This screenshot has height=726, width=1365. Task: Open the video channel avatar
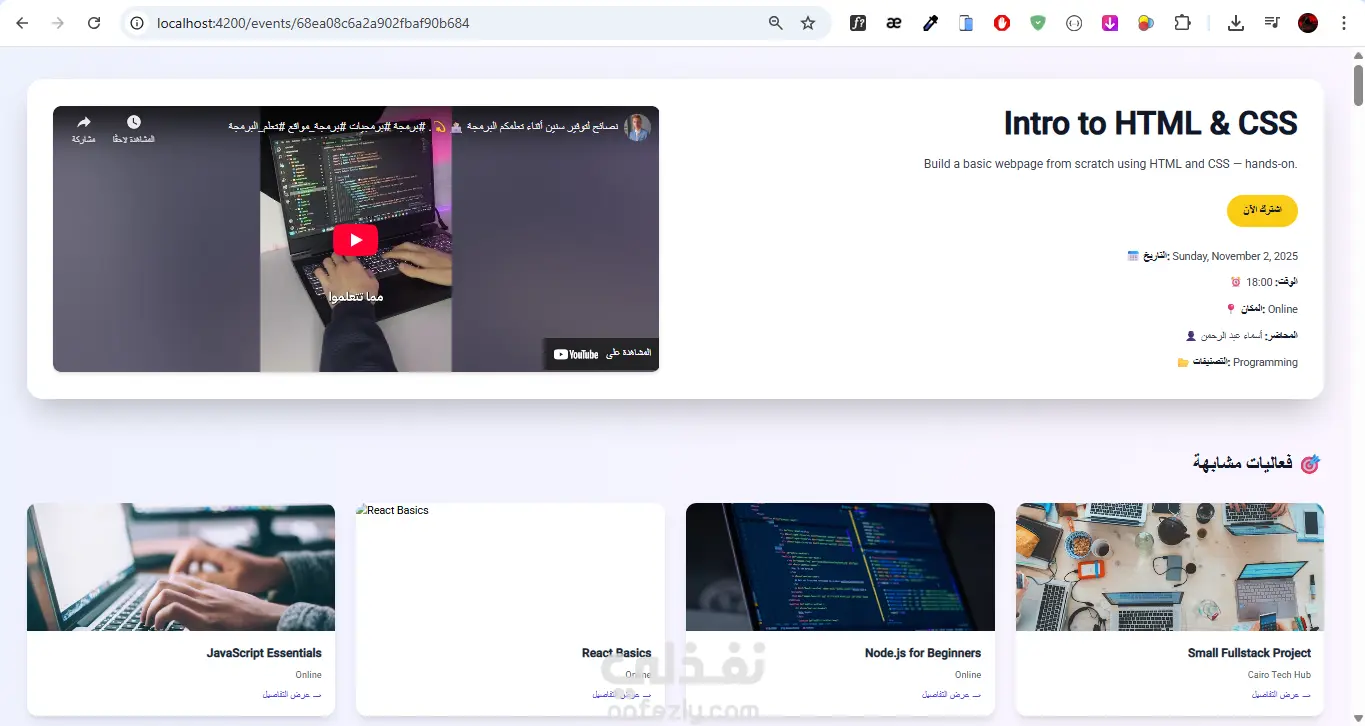(638, 127)
